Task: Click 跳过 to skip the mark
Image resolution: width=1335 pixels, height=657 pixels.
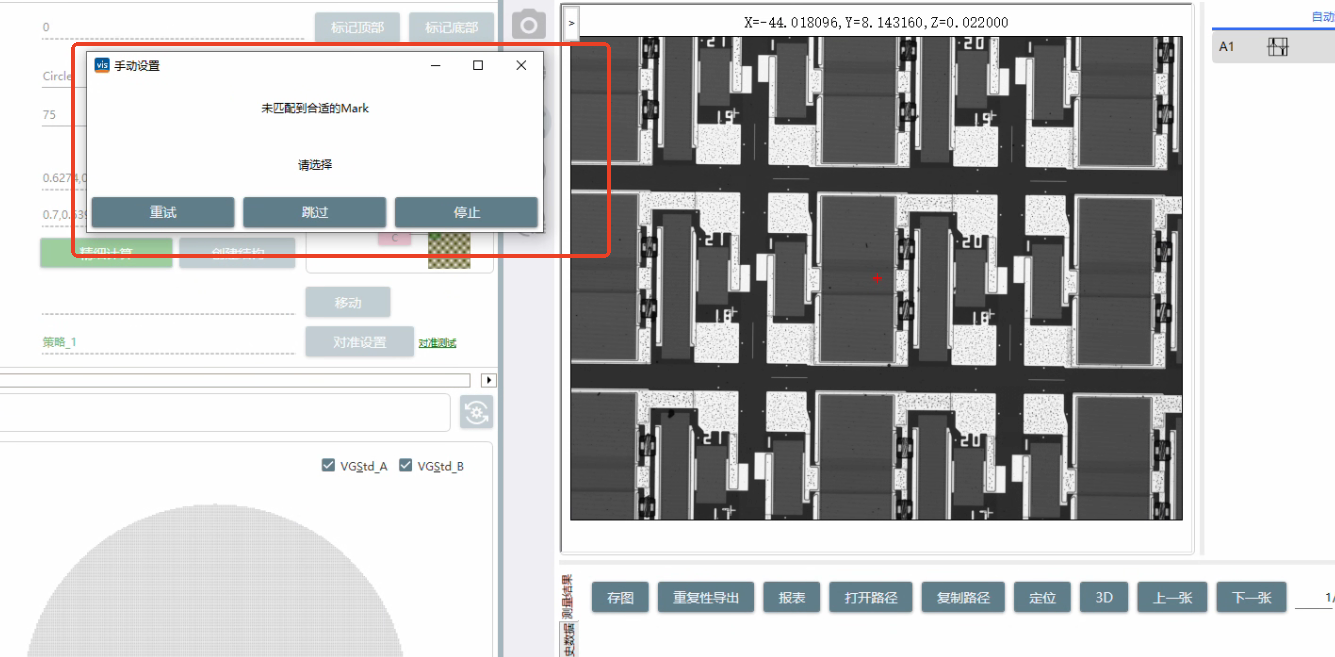Action: (x=314, y=212)
